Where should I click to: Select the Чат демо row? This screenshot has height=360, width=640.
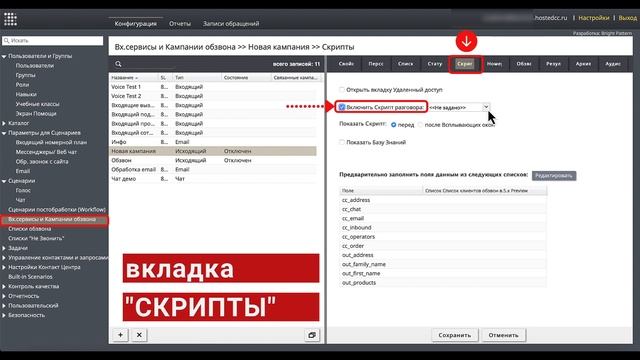(213, 179)
